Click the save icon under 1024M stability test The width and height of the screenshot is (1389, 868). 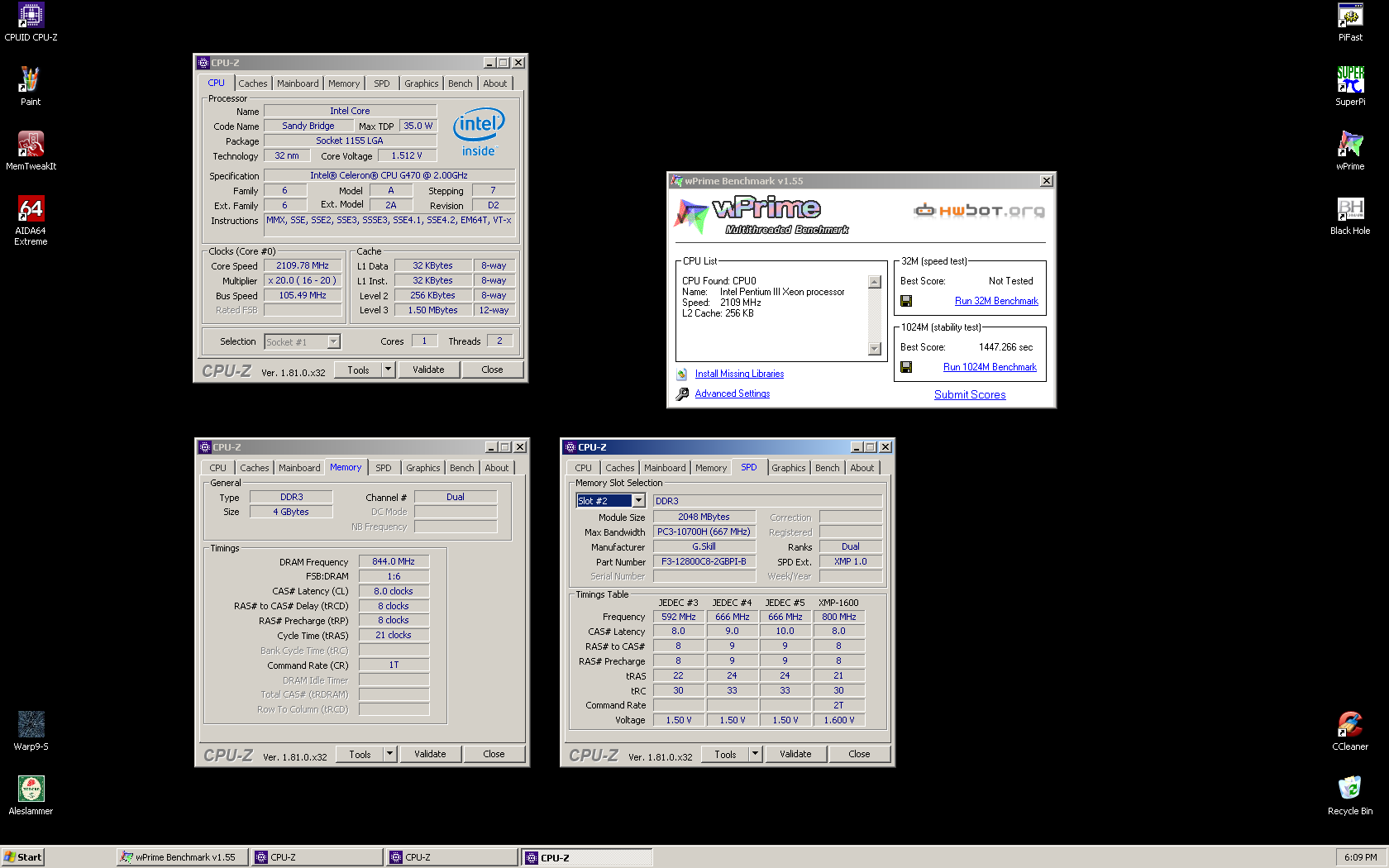[x=906, y=367]
